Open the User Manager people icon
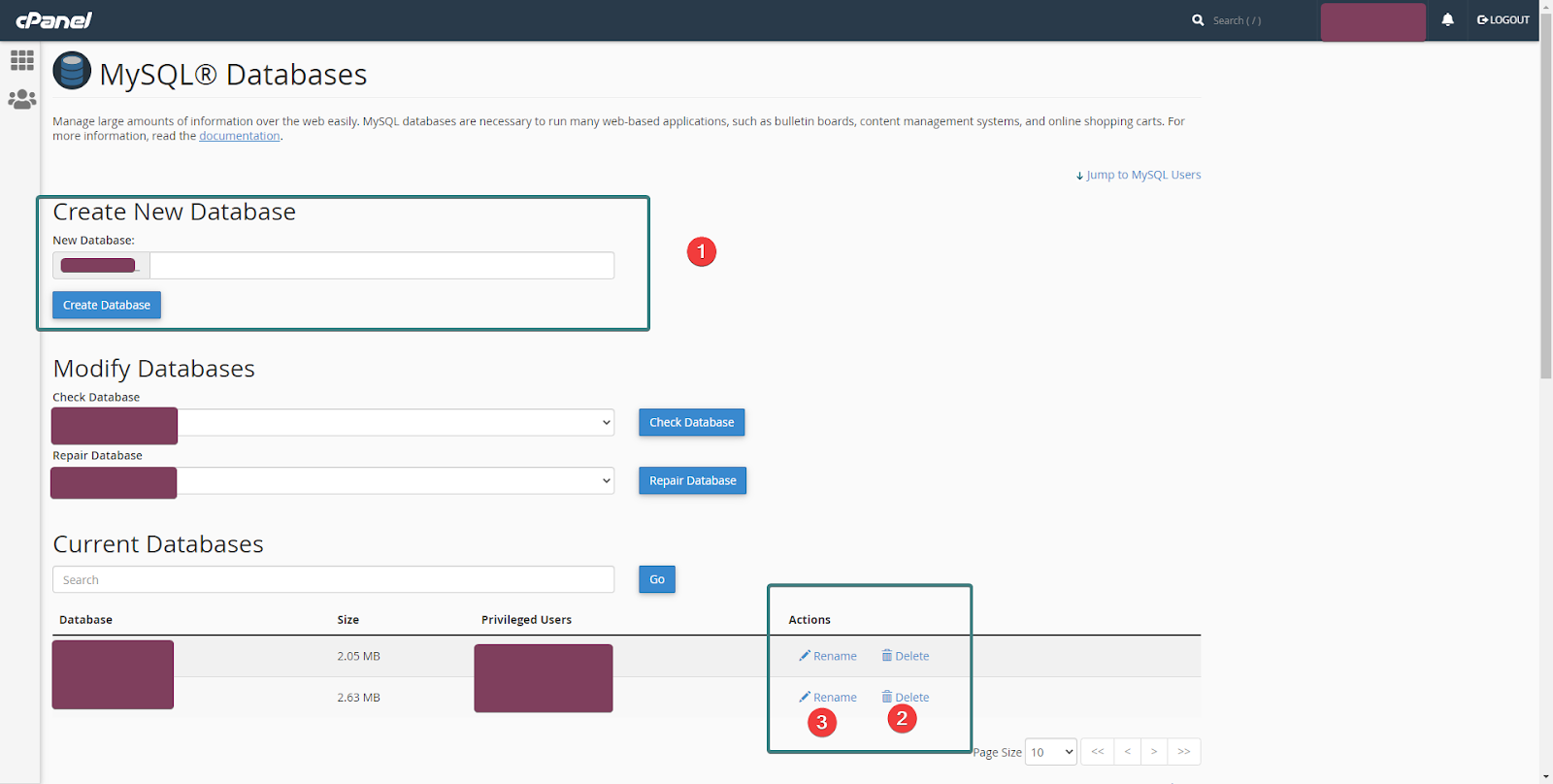Screen dimensions: 1553x784 pos(21,99)
